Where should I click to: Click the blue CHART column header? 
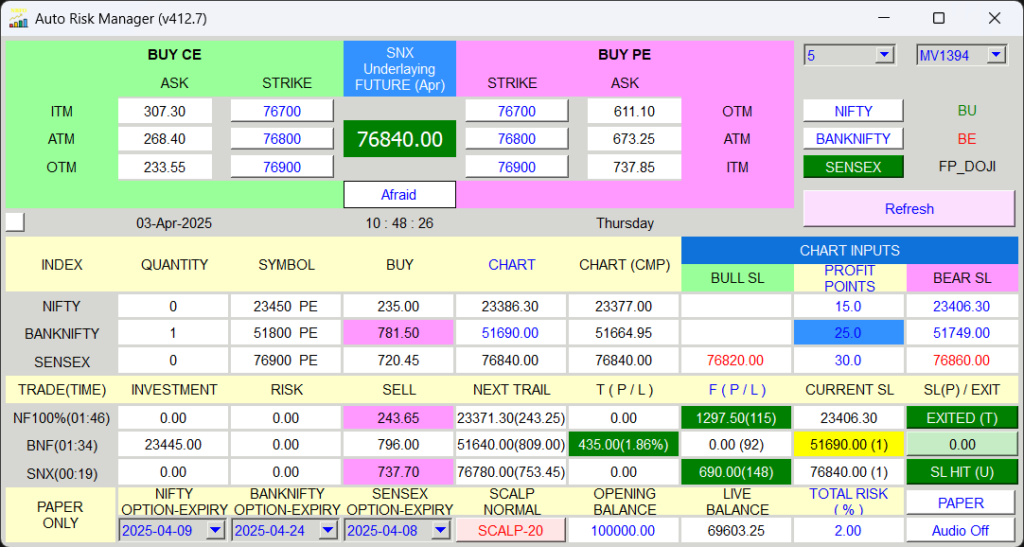pos(511,265)
